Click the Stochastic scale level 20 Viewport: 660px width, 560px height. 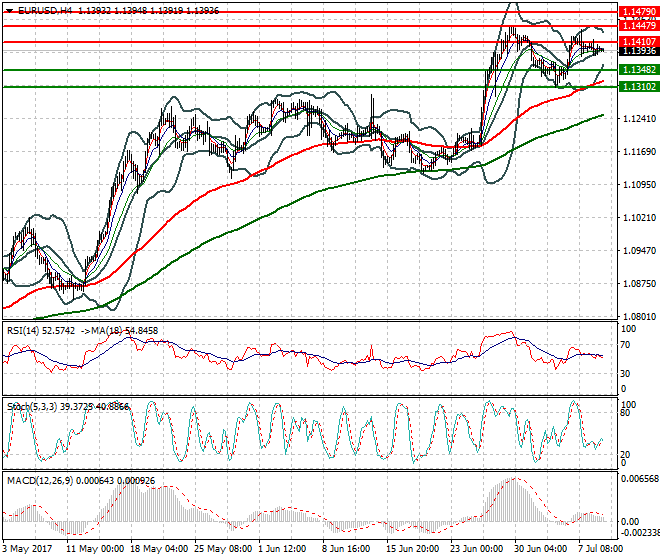[x=625, y=454]
